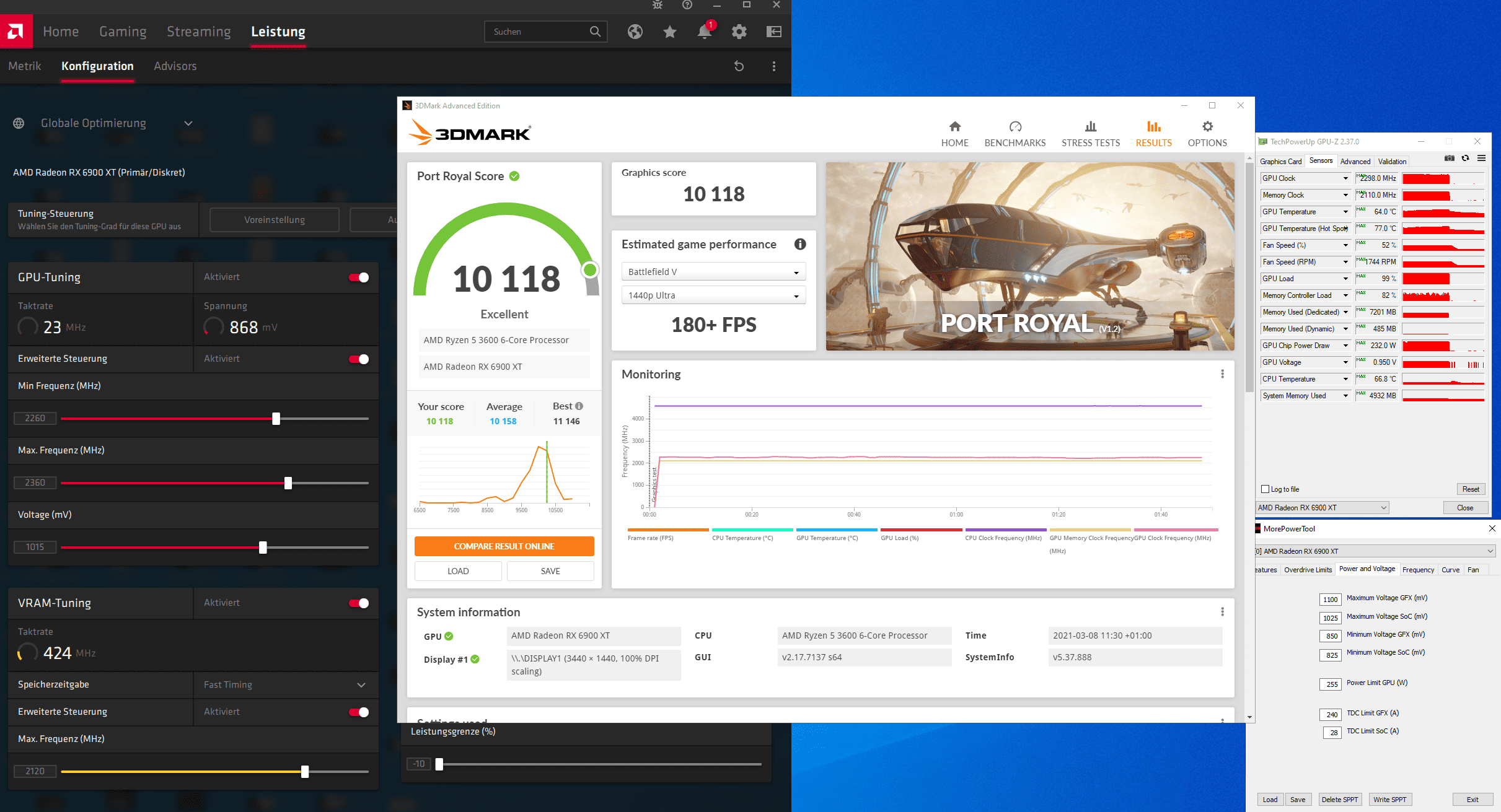The image size is (1501, 812).
Task: Toggle GPU Erweiterte Steuerung switch
Action: click(359, 359)
